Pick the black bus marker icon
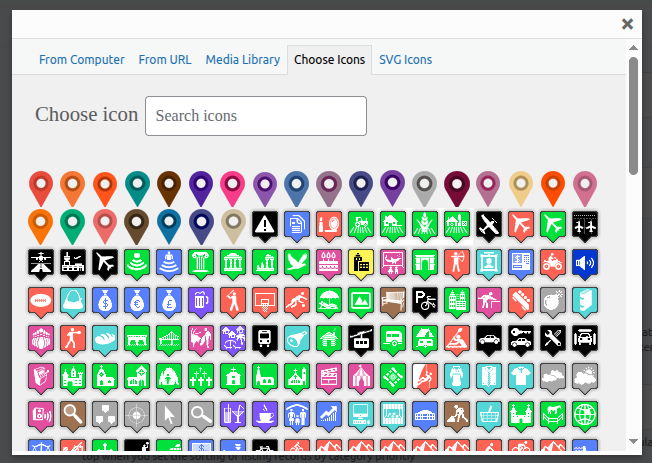Screen dimensions: 652x463 coord(264,341)
